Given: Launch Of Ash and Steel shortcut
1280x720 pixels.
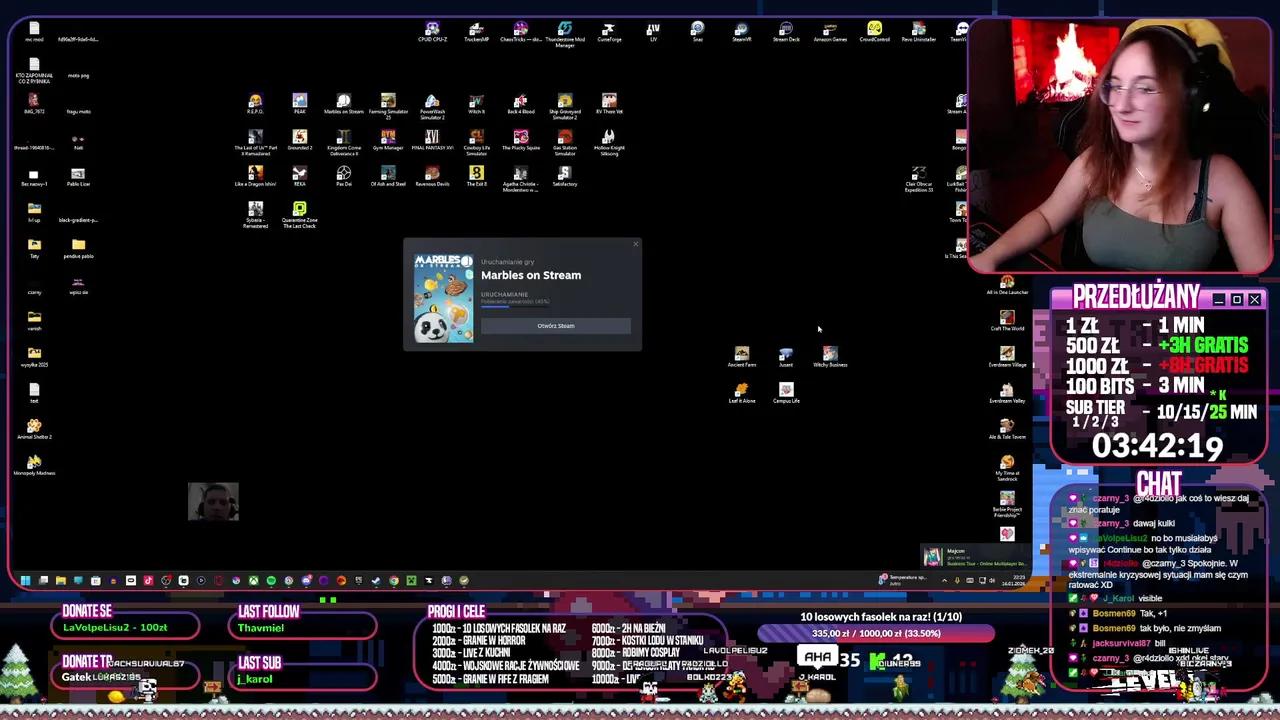Looking at the screenshot, I should [x=388, y=177].
